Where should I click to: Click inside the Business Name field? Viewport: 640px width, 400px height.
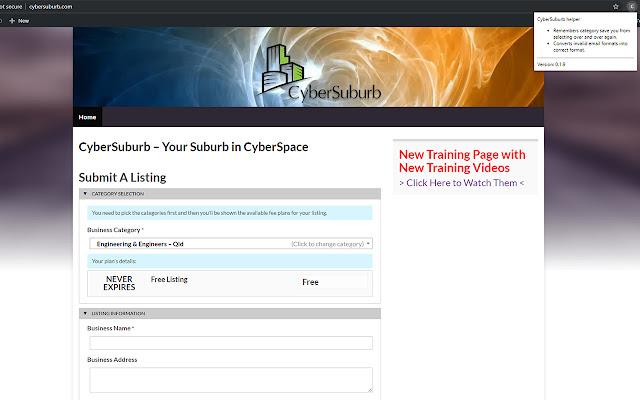pyautogui.click(x=231, y=343)
